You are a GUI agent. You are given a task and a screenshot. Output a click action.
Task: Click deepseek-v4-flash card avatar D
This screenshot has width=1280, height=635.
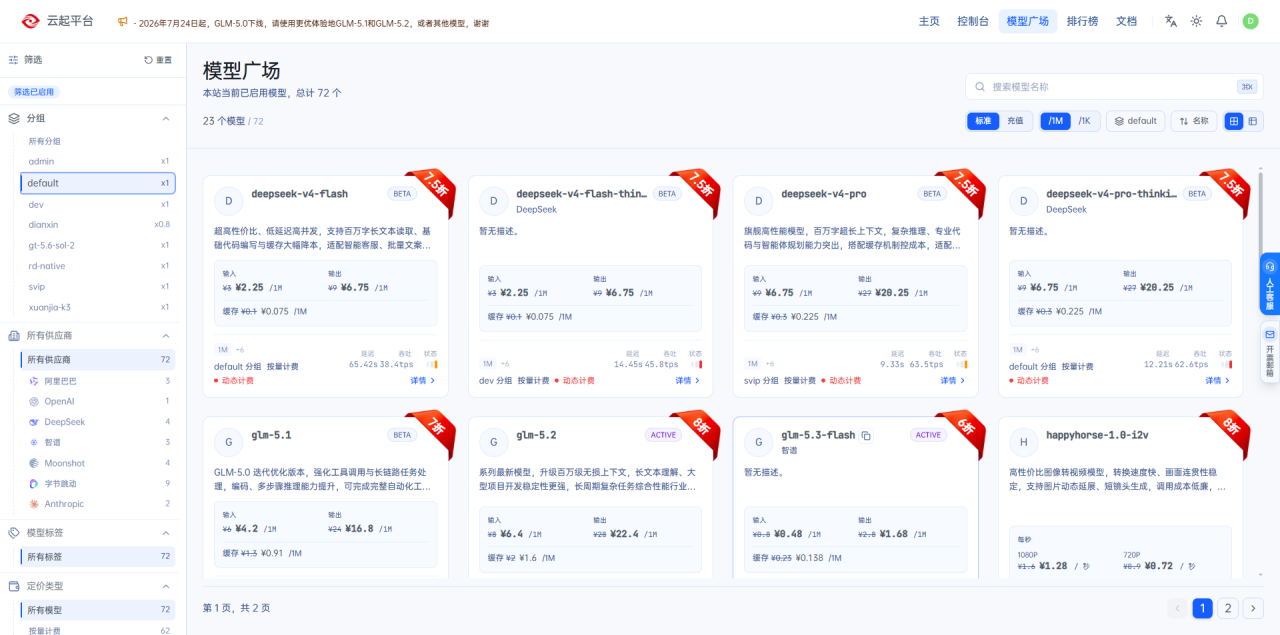228,200
